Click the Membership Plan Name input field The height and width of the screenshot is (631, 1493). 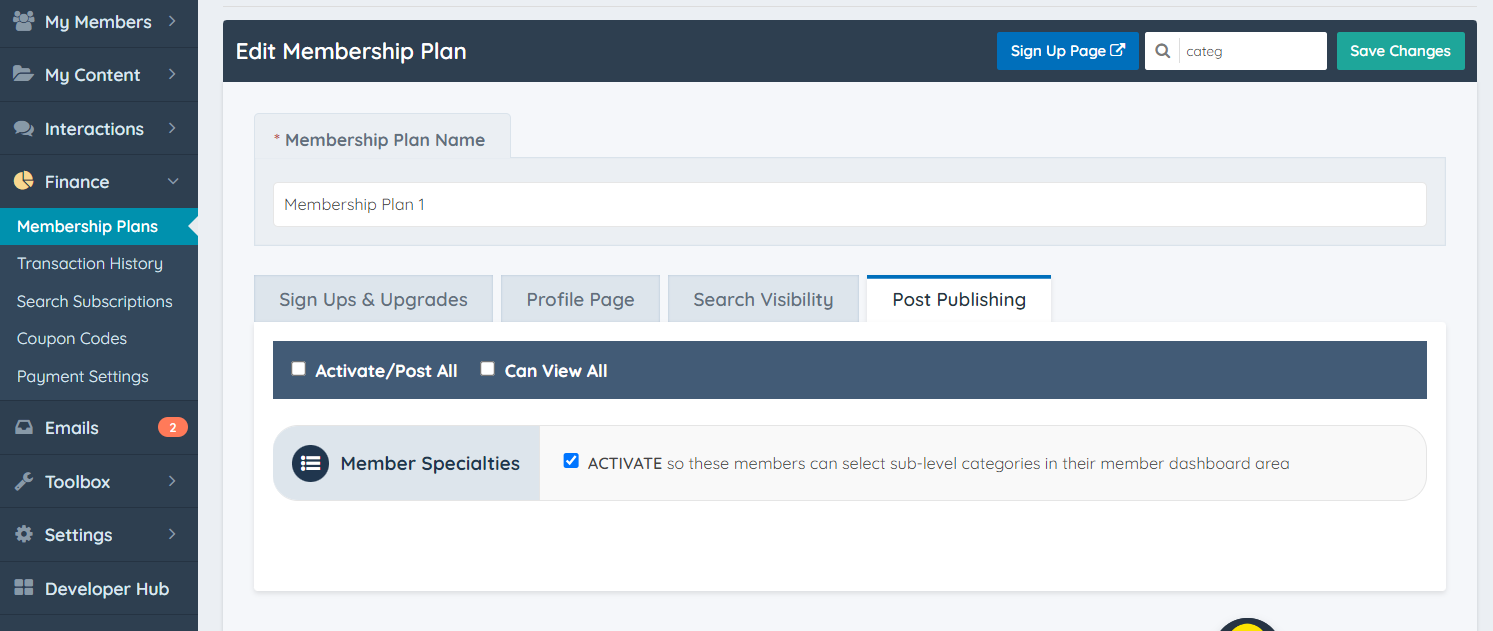(x=850, y=204)
